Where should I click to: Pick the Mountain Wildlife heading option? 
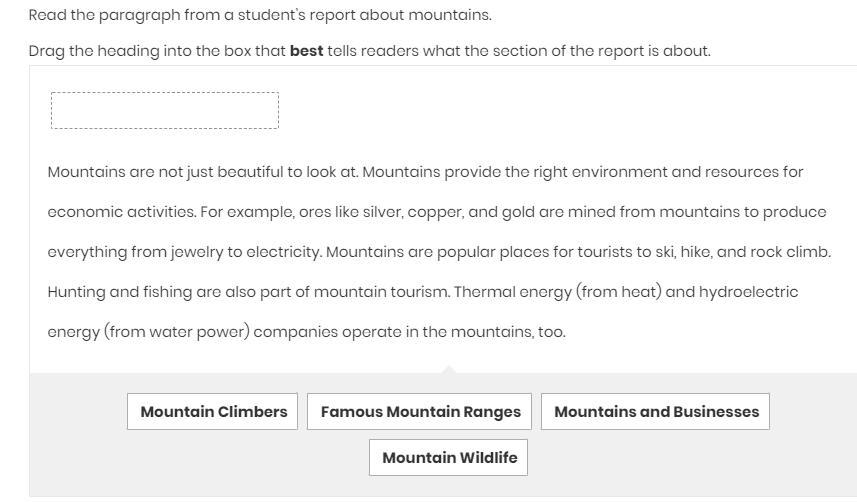coord(449,458)
